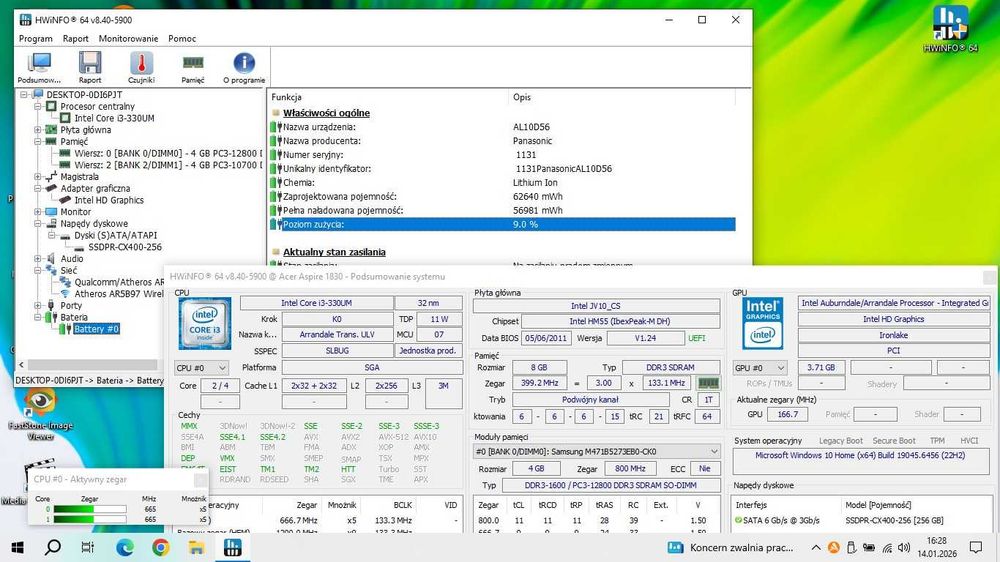Open the O programie info icon
The height and width of the screenshot is (562, 1000).
pos(244,68)
